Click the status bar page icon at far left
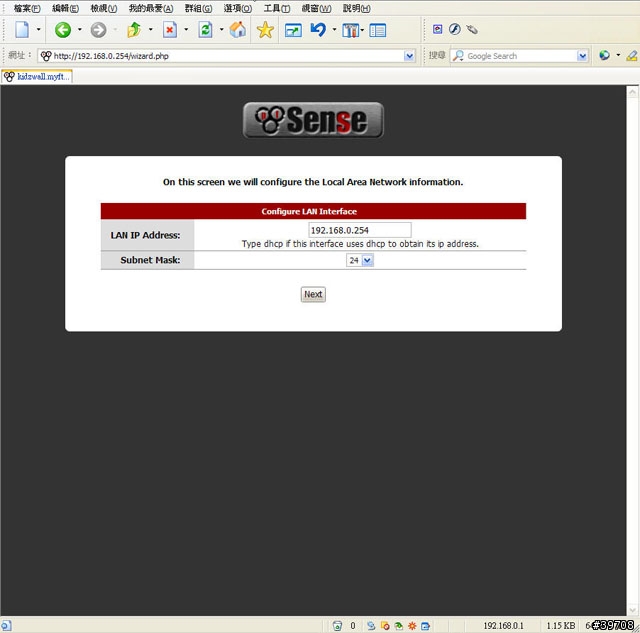640x633 pixels. [6, 626]
